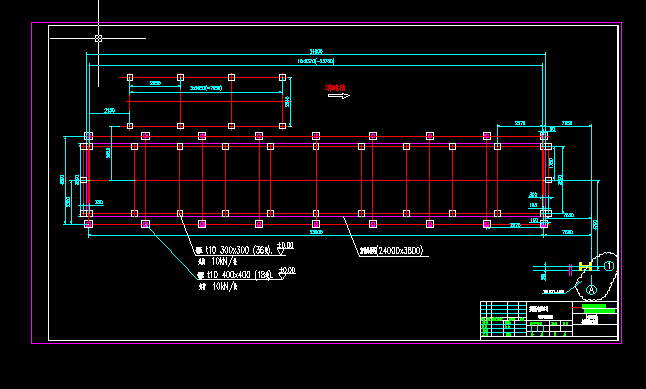Select the 10kN load note under the 400x400 label
646x389 pixels.
[218, 286]
